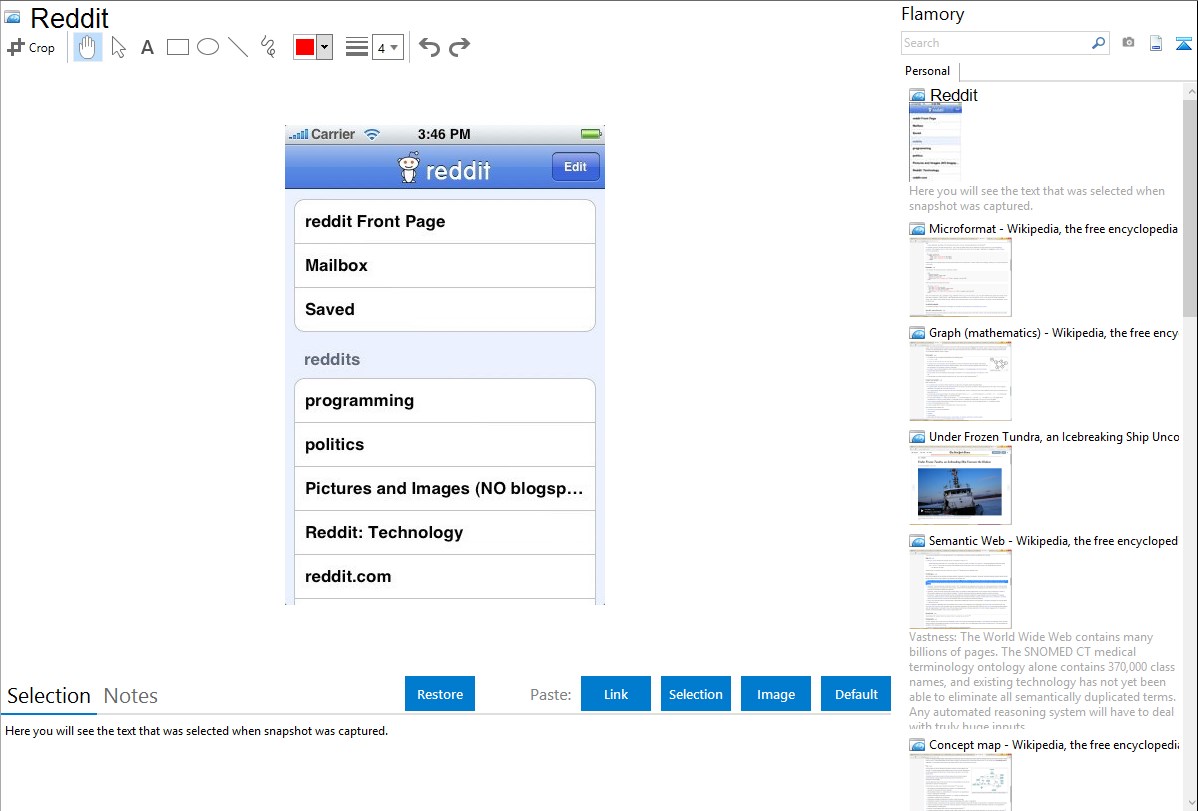
Task: Activate the hand pan tool
Action: point(88,47)
